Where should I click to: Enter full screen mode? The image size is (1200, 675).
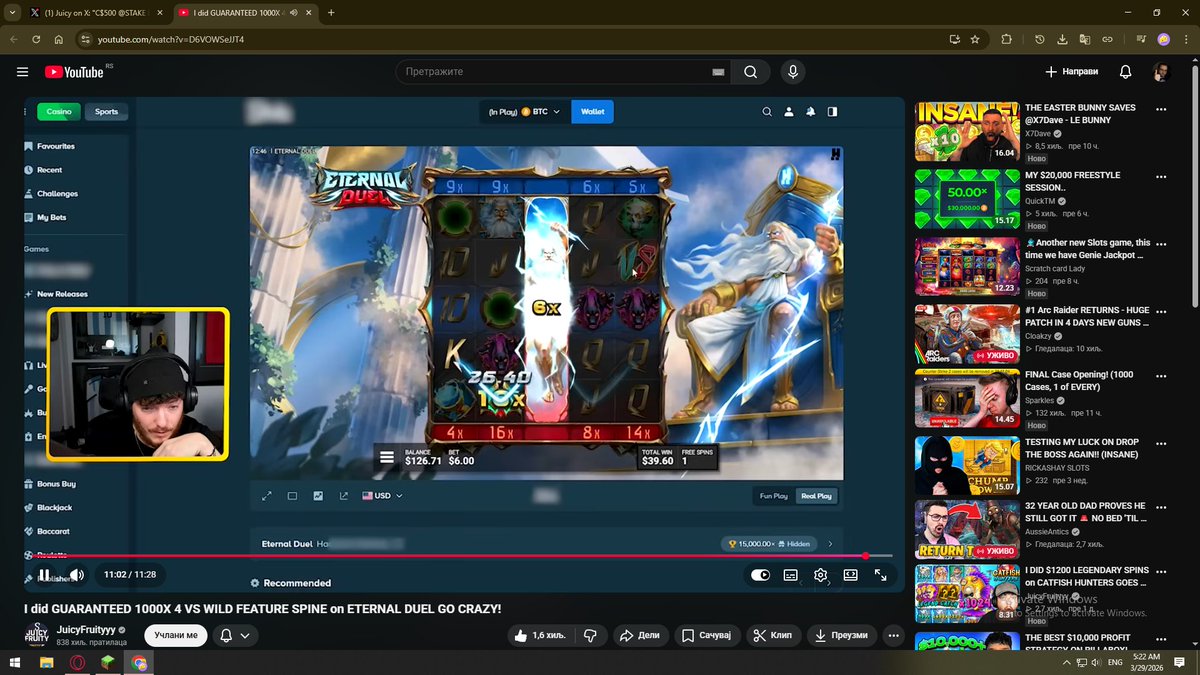(881, 575)
